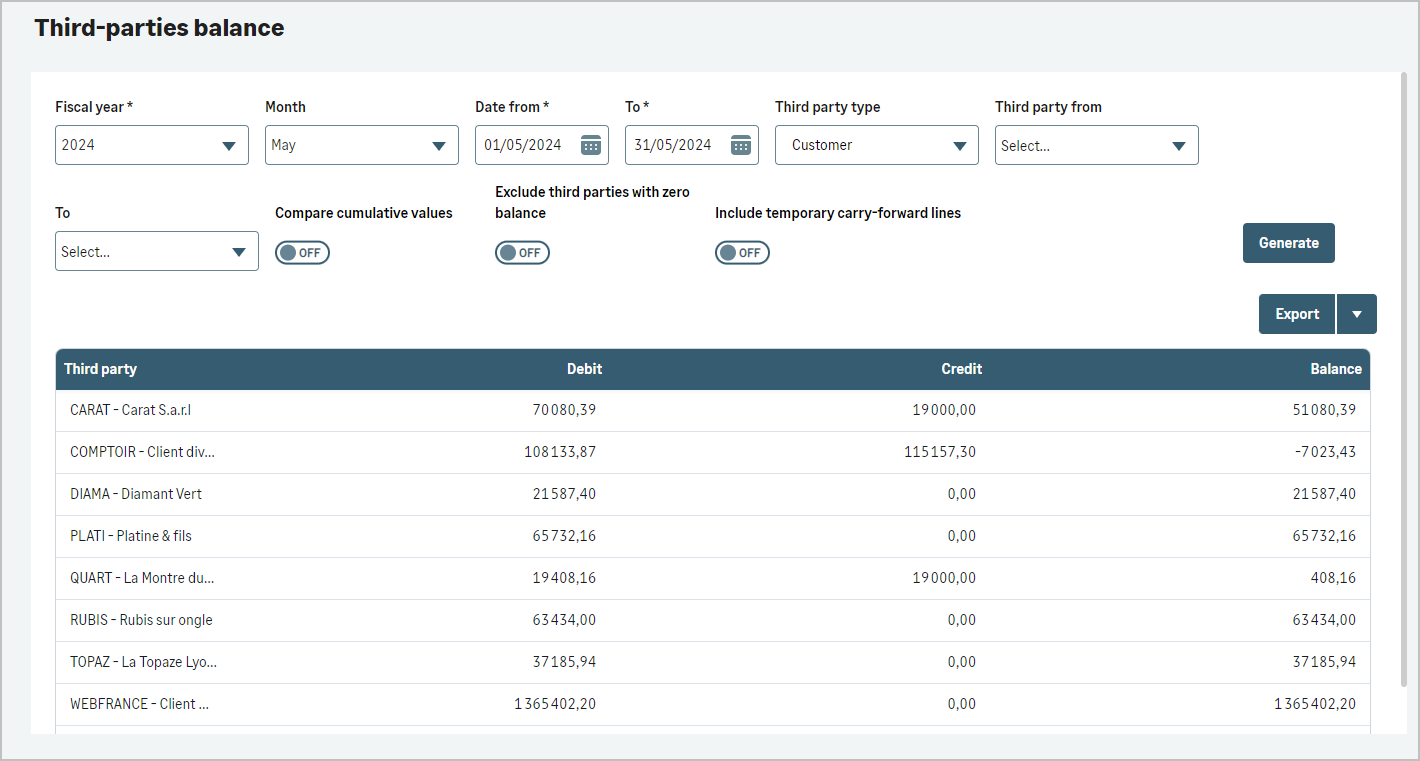Image resolution: width=1420 pixels, height=761 pixels.
Task: Toggle Compare cumulative values switch
Action: point(302,253)
